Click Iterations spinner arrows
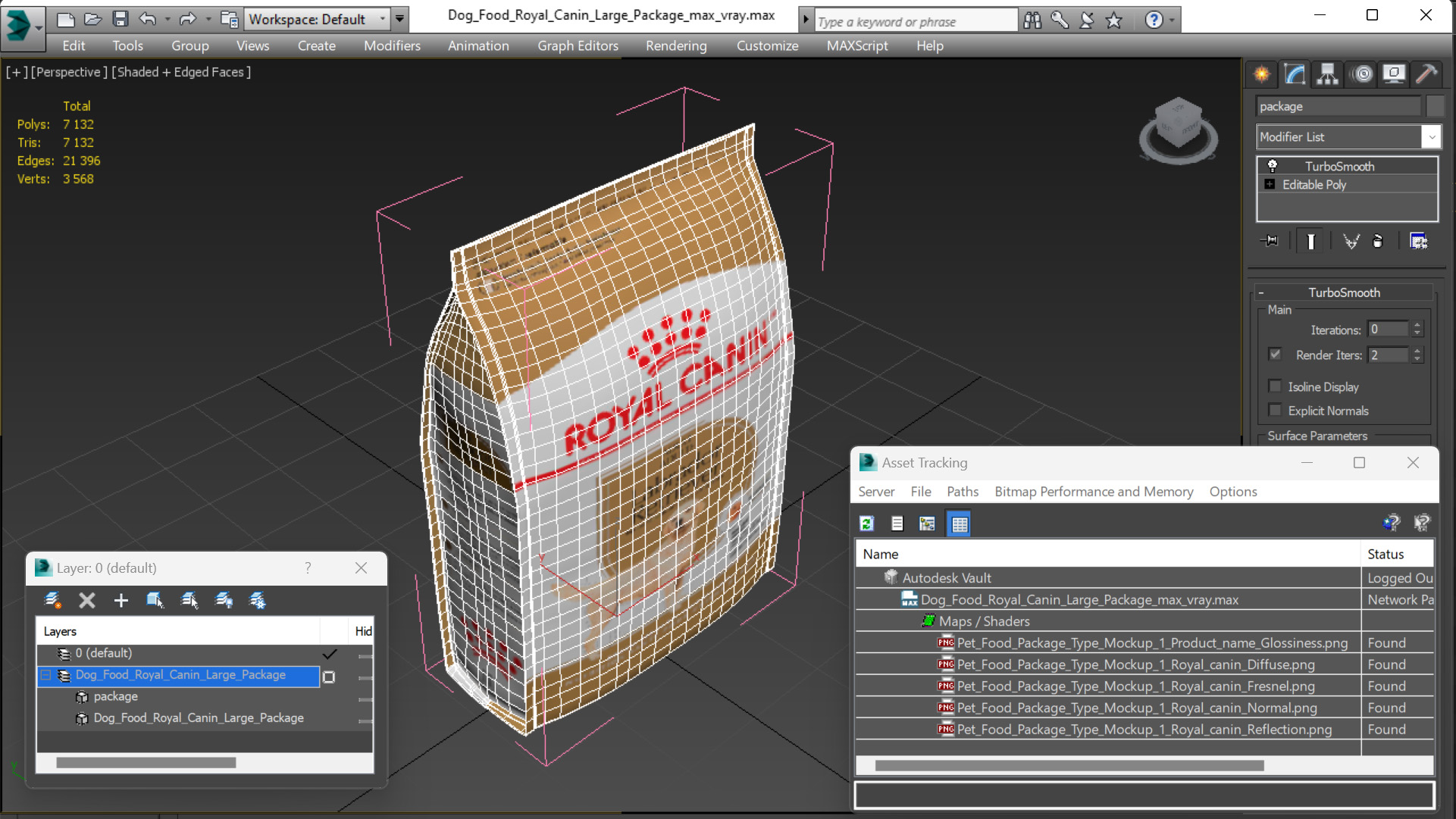The image size is (1456, 819). pos(1417,329)
